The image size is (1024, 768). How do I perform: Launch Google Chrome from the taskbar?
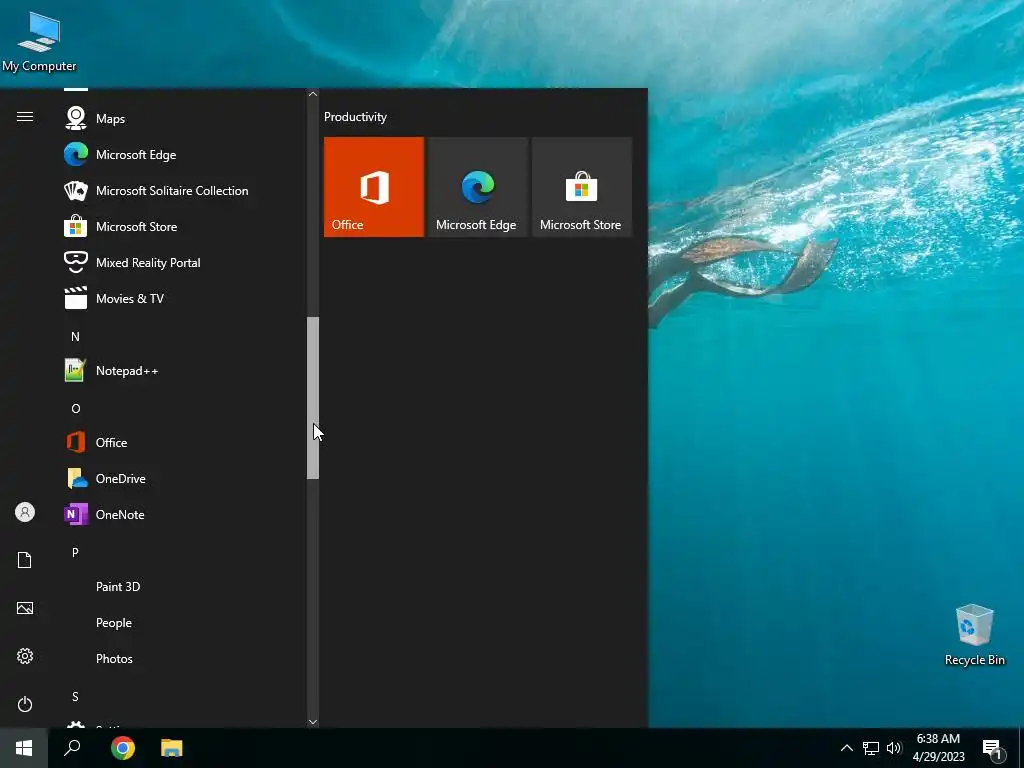click(123, 748)
